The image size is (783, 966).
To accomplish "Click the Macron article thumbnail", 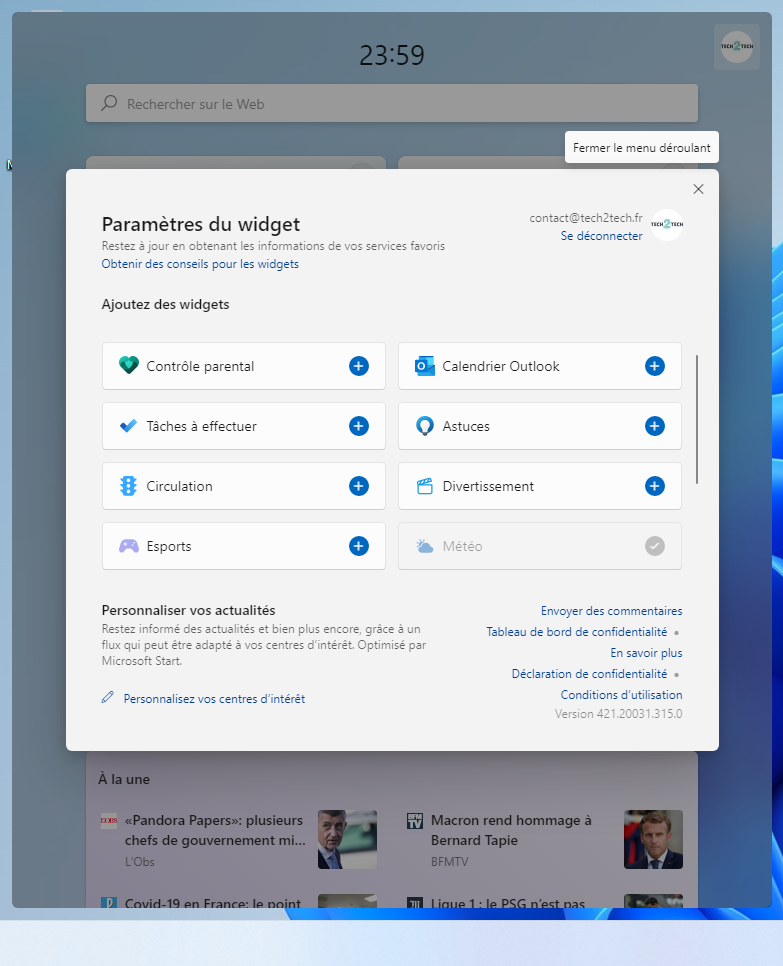I will [653, 839].
